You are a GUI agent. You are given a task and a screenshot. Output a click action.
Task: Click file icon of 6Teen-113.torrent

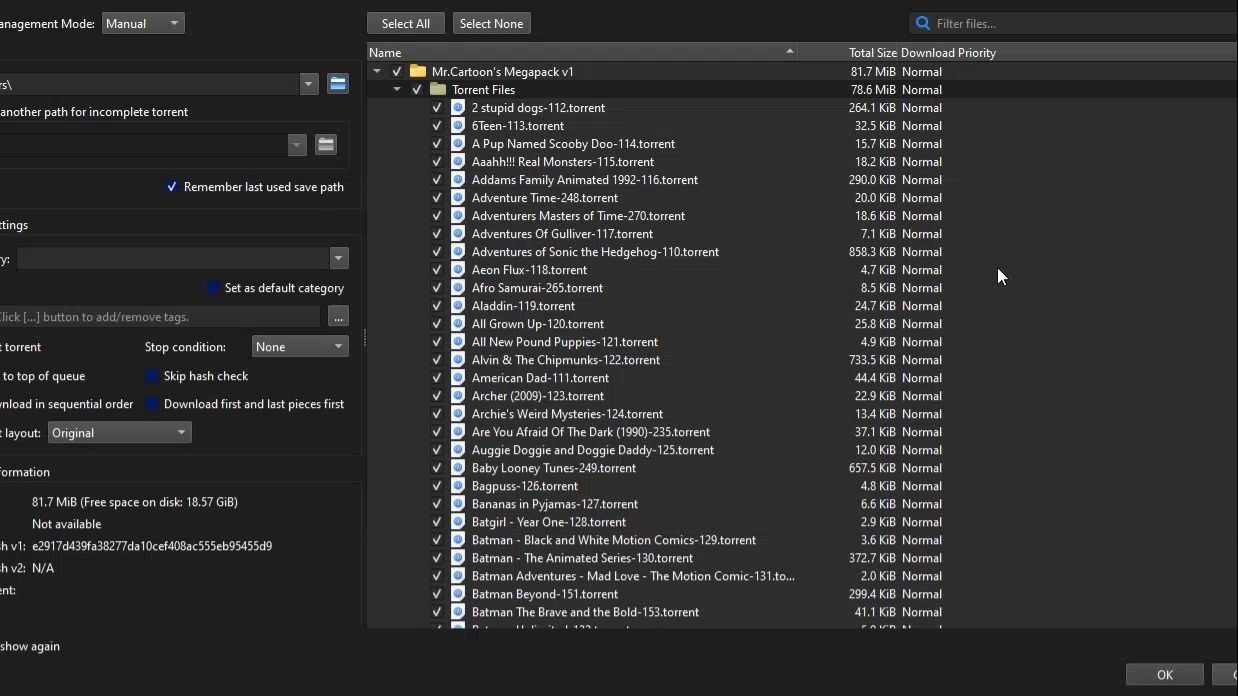coord(458,125)
